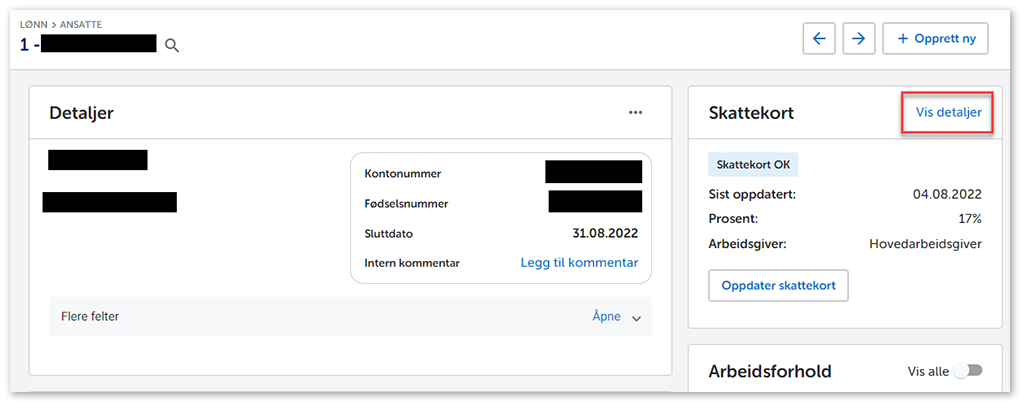Click Legg til kommentar link

coord(579,263)
